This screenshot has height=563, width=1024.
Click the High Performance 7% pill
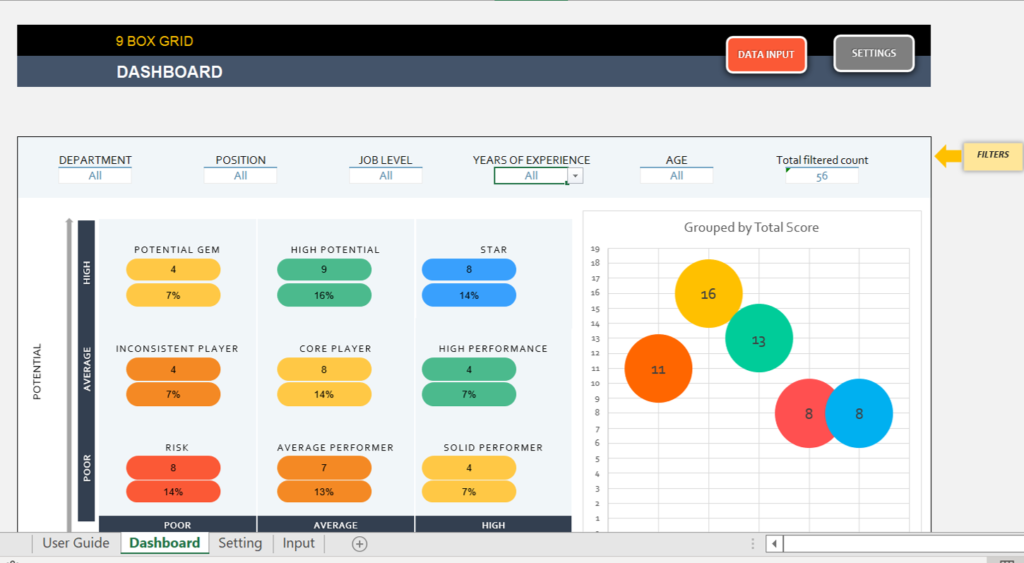tap(469, 394)
